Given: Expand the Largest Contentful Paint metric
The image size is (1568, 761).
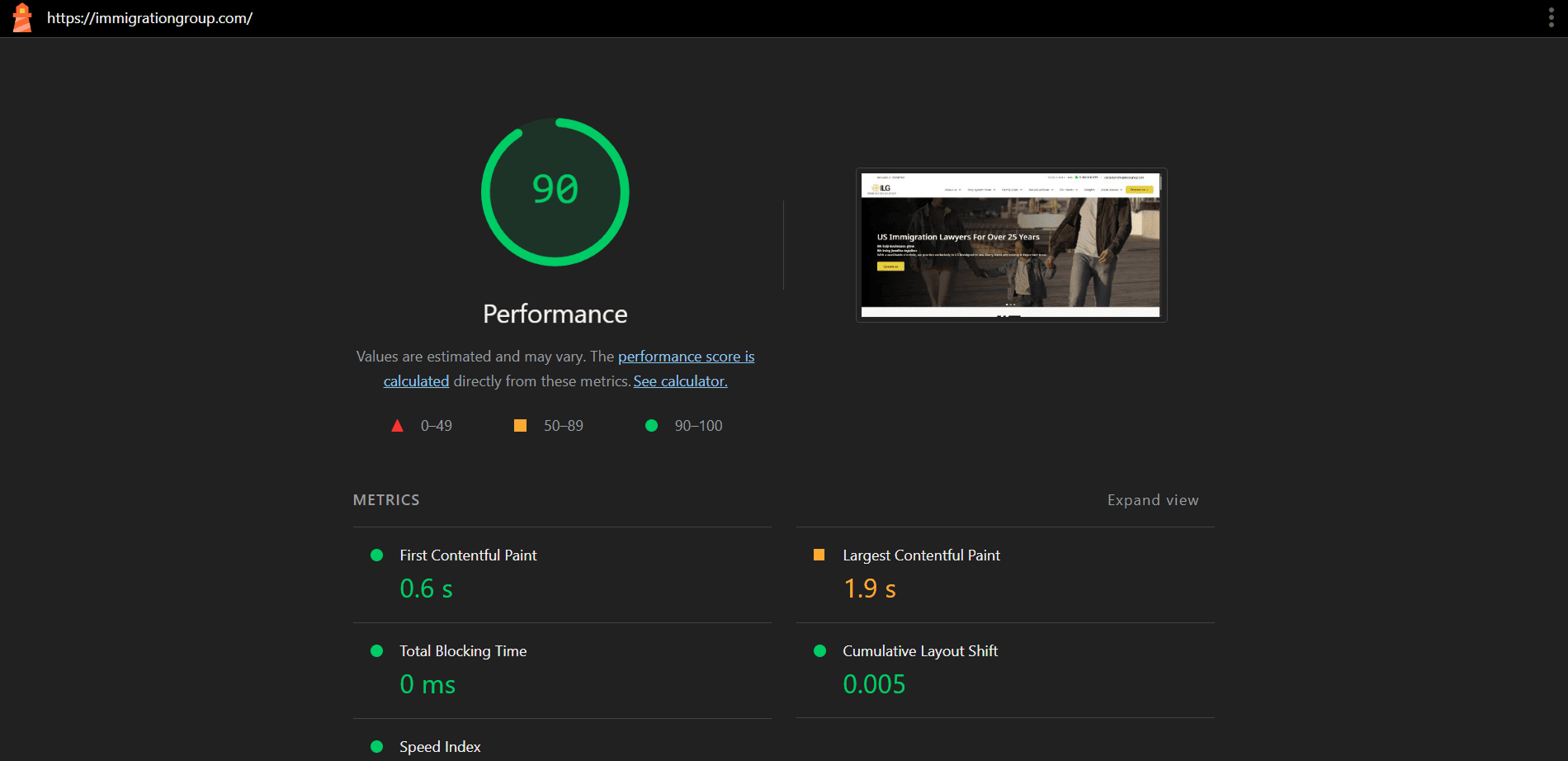Looking at the screenshot, I should tap(921, 555).
